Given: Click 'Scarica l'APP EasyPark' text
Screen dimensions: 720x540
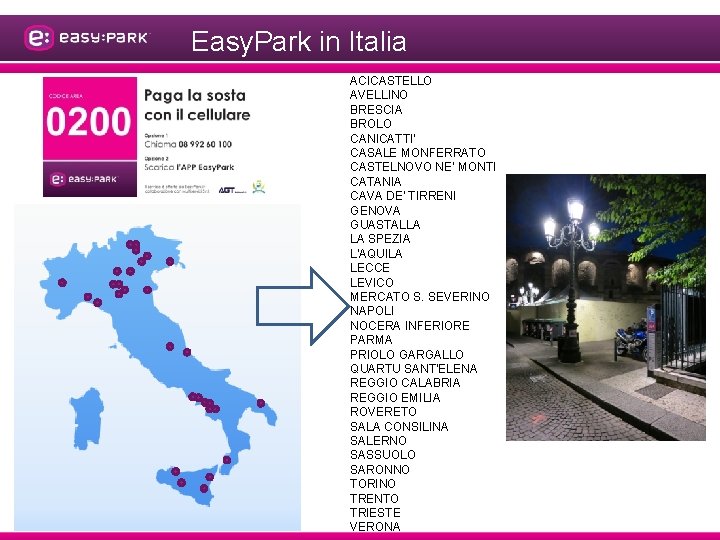Looking at the screenshot, I should pyautogui.click(x=189, y=167).
